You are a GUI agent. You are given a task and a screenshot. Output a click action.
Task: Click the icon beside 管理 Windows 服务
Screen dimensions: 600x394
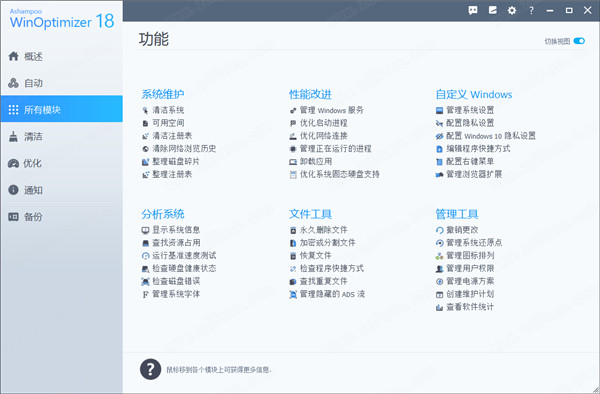293,111
